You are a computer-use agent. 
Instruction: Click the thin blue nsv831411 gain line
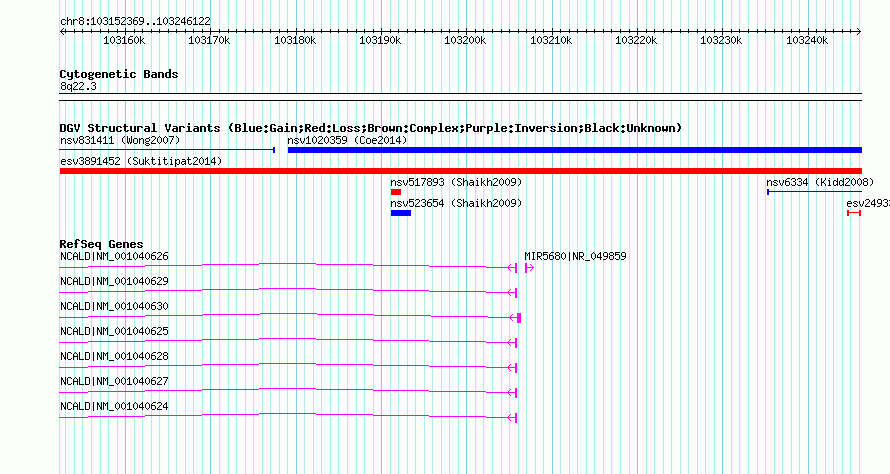(x=167, y=150)
